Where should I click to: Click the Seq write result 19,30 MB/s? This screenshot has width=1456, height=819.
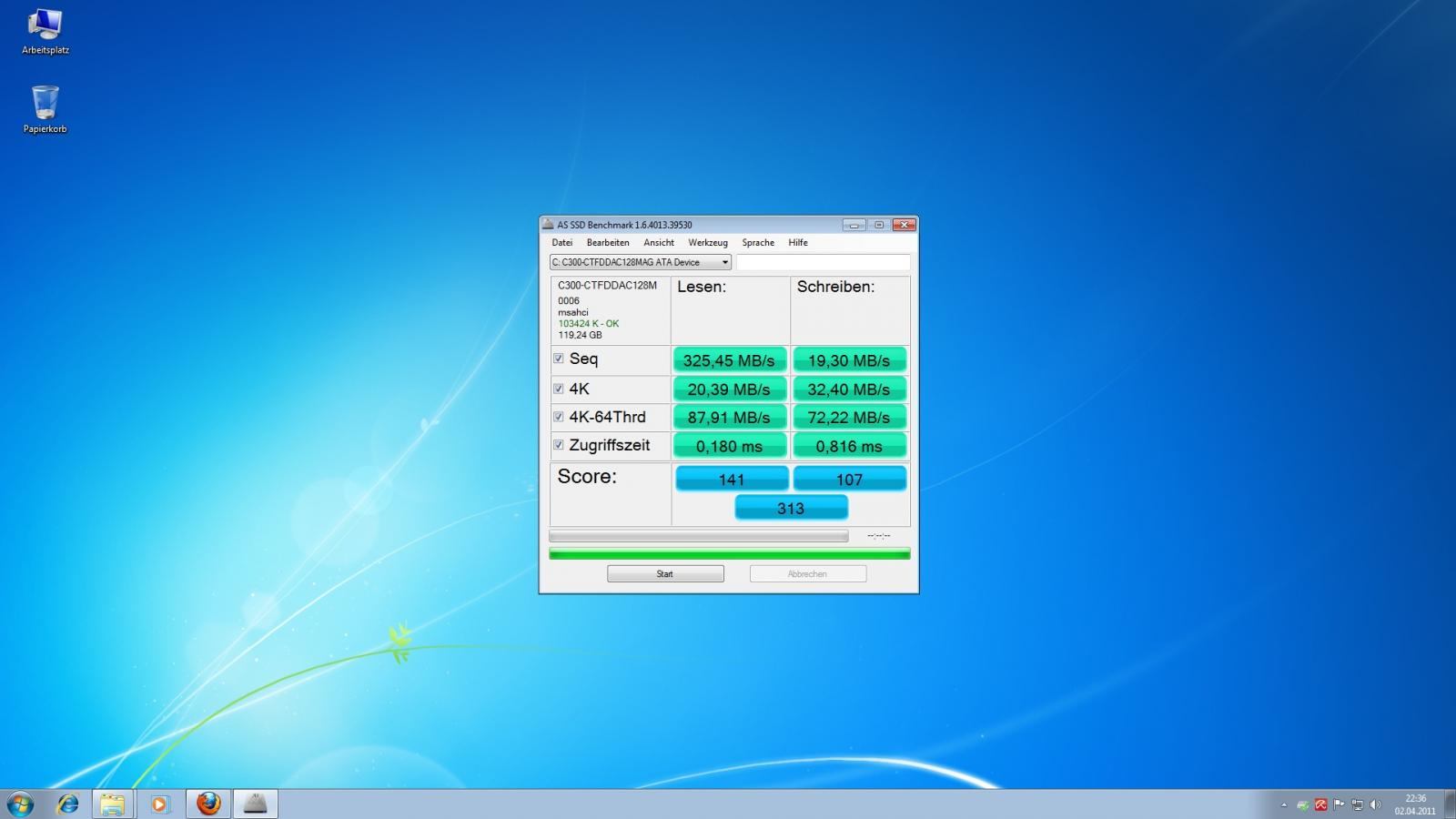(x=849, y=360)
